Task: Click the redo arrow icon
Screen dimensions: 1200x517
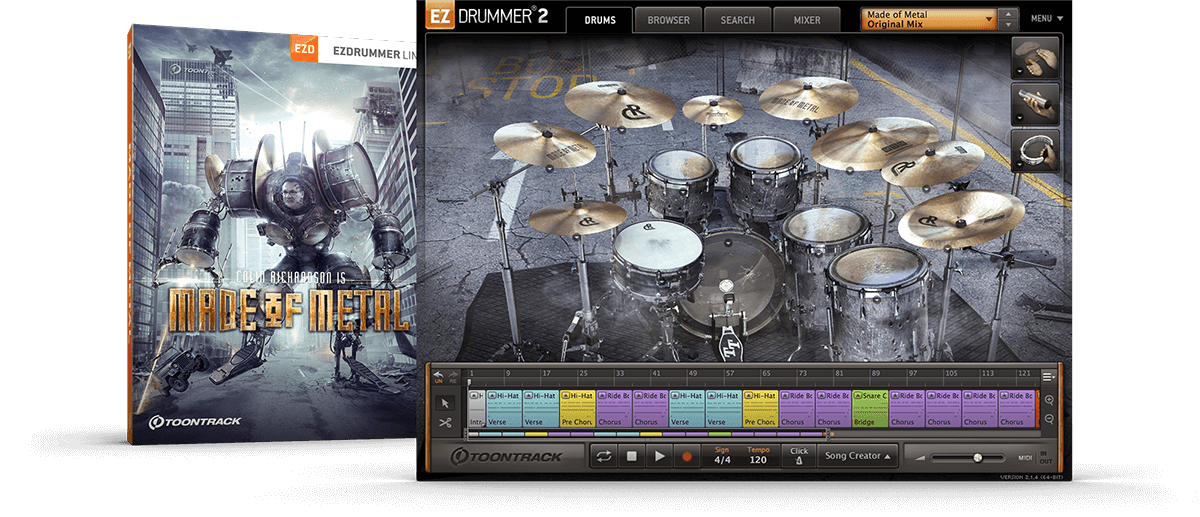Action: 451,376
